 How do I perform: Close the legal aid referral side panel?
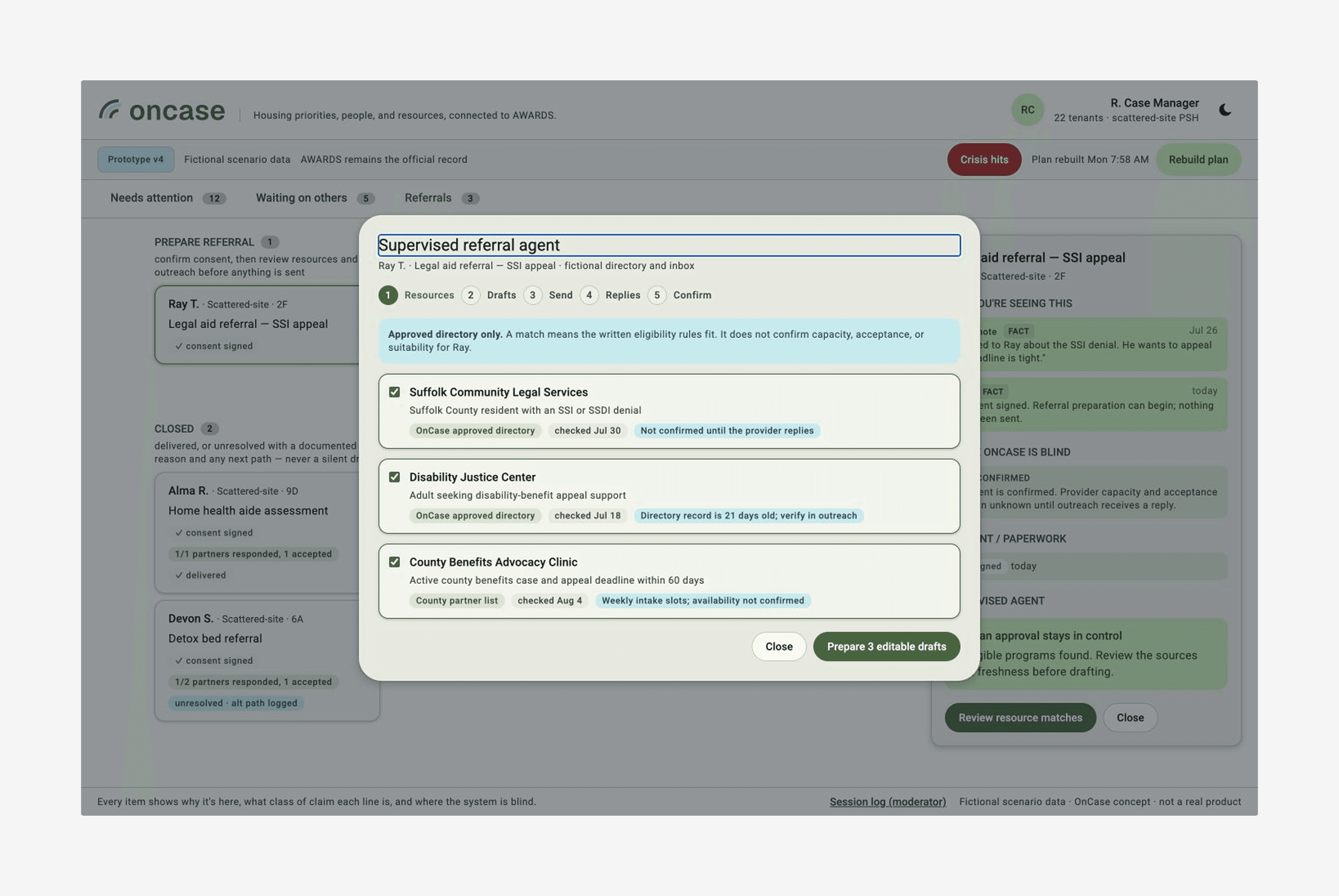click(1130, 718)
